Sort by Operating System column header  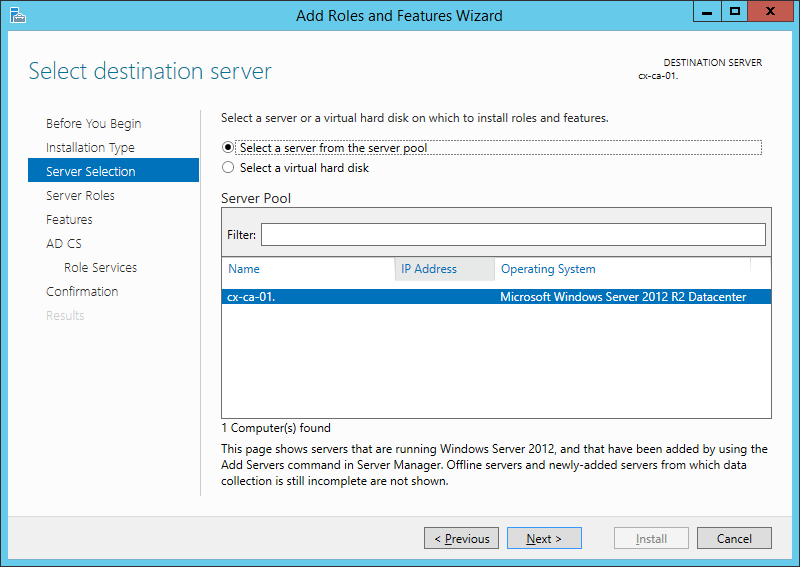coord(548,269)
